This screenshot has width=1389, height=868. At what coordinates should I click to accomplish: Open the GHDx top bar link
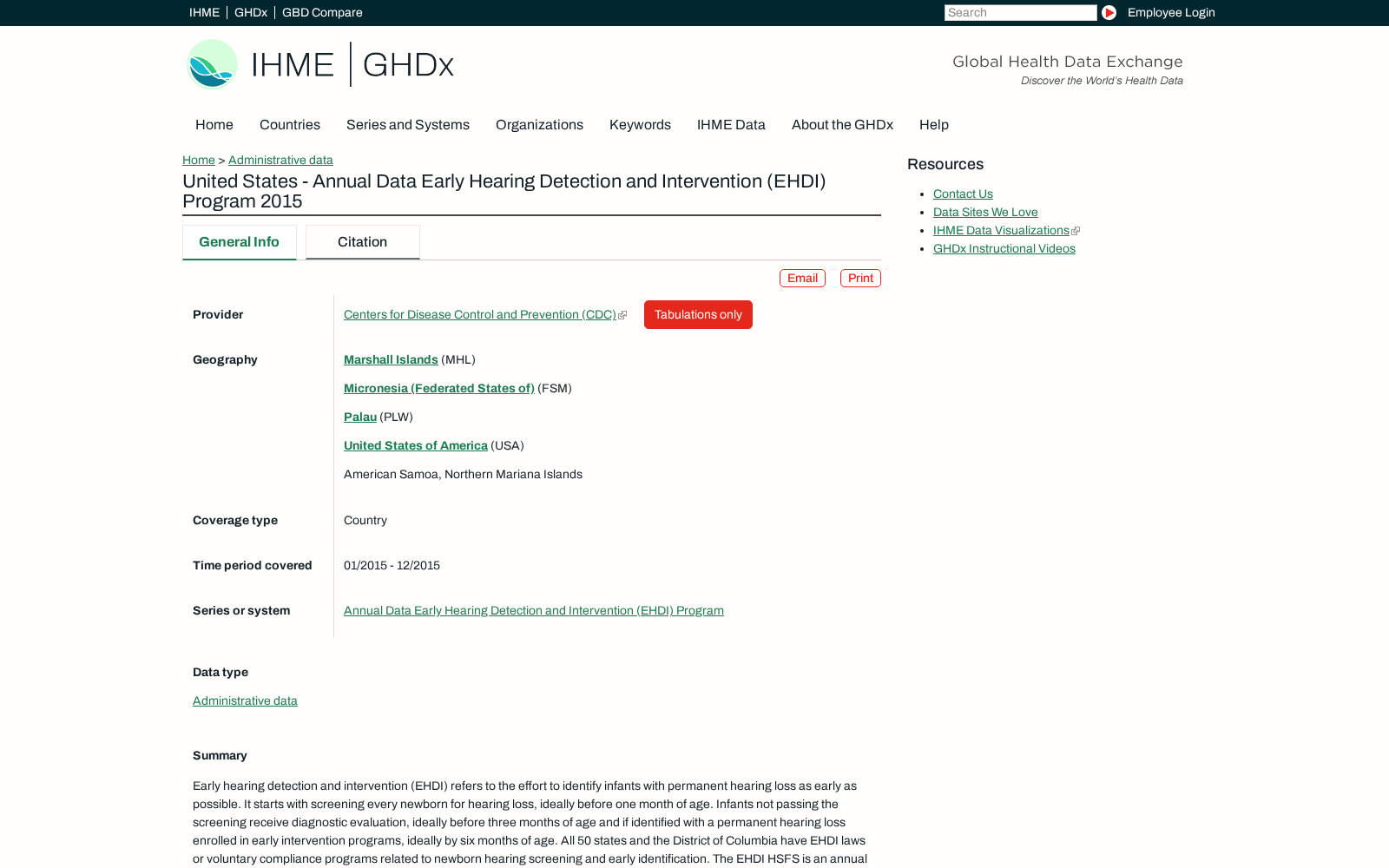[x=251, y=12]
